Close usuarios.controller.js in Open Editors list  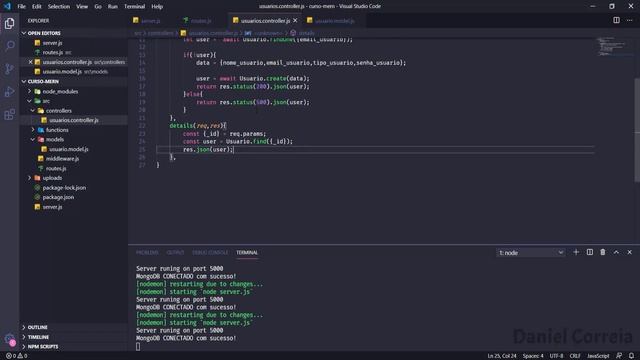click(x=31, y=62)
